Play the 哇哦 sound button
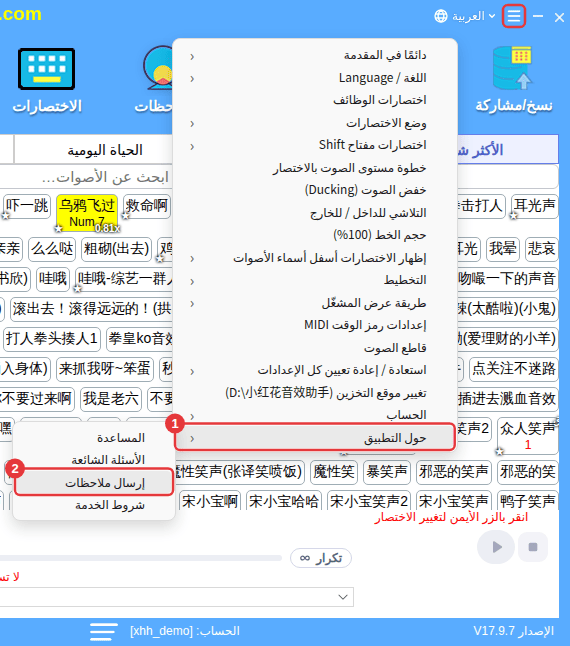Image resolution: width=570 pixels, height=646 pixels. tap(53, 279)
